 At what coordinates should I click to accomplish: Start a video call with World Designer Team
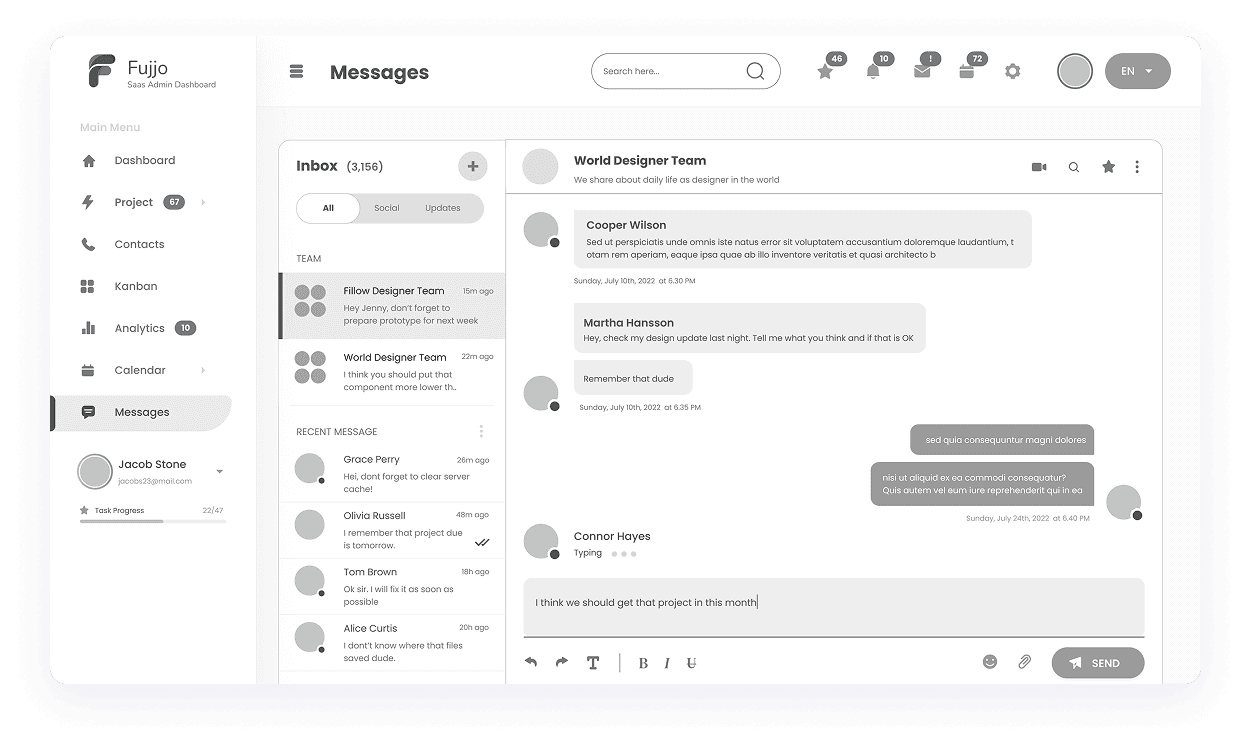[x=1039, y=167]
